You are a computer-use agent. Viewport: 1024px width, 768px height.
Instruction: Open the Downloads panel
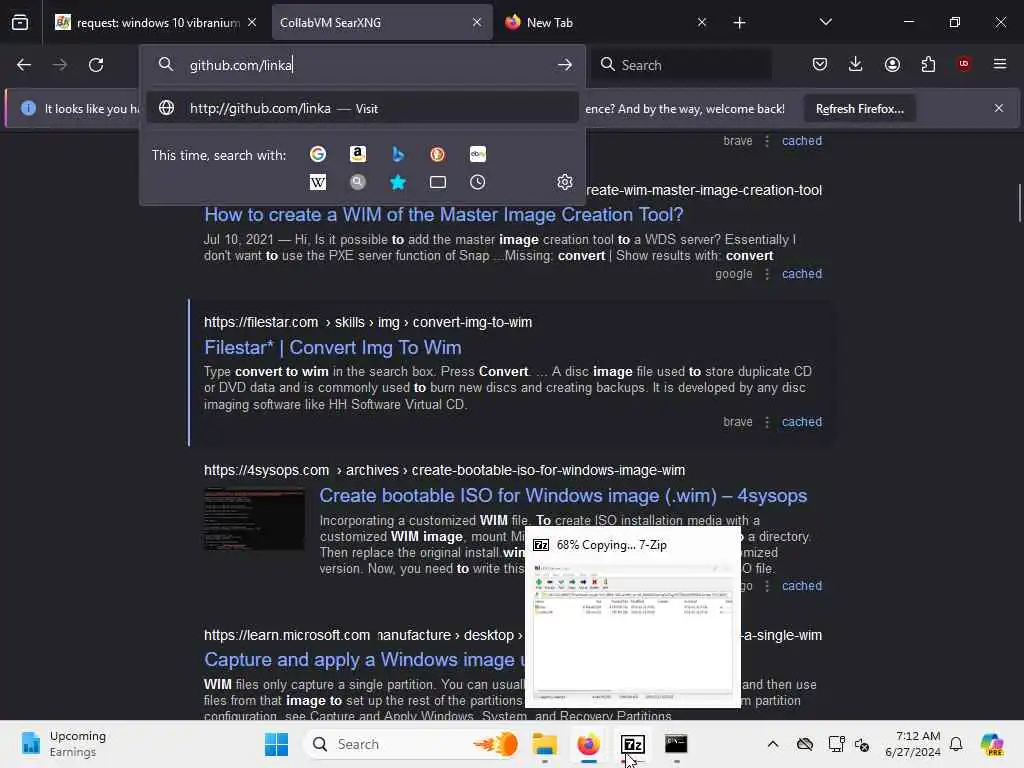856,64
